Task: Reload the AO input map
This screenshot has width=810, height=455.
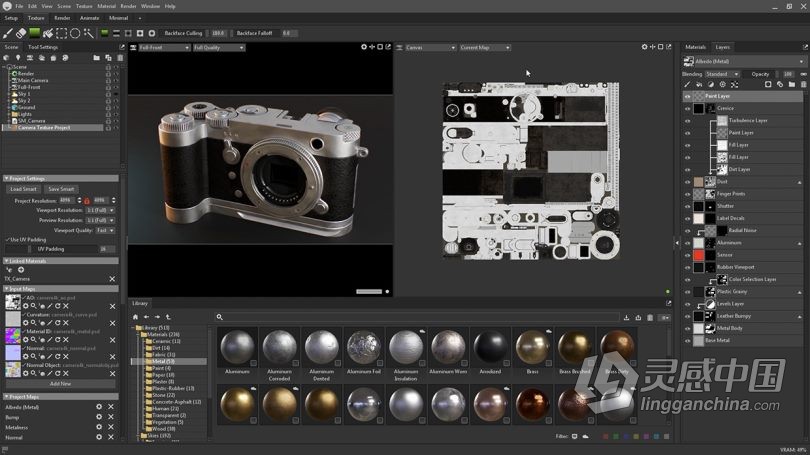Action: pos(58,306)
